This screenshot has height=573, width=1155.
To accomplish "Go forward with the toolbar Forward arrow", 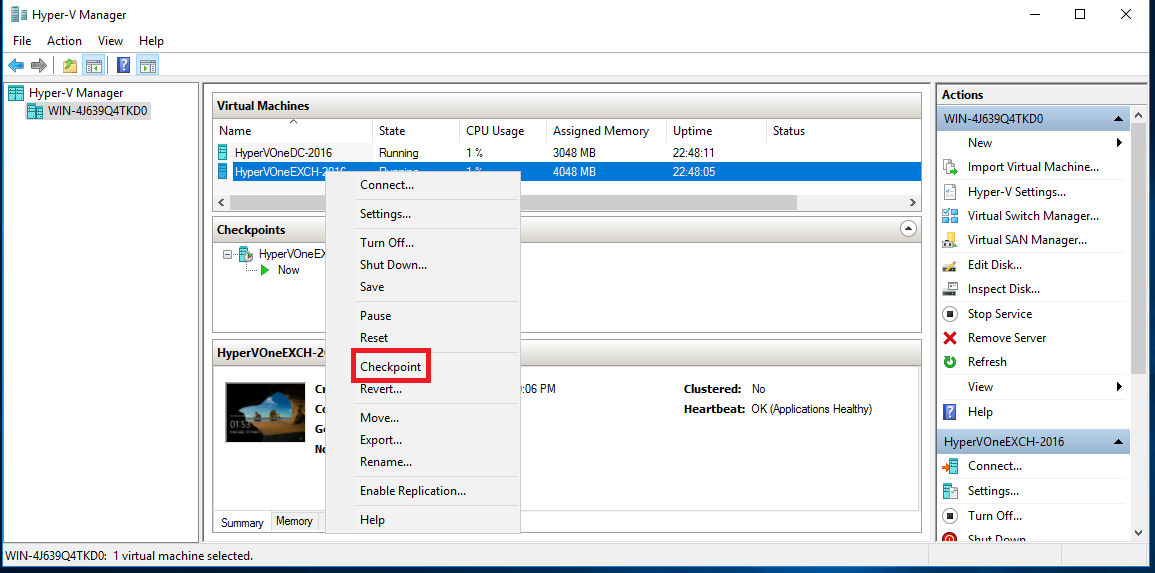I will coord(39,66).
